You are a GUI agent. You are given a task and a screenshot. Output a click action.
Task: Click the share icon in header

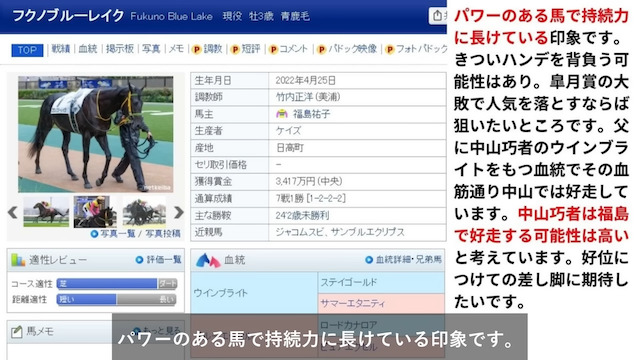[437, 16]
